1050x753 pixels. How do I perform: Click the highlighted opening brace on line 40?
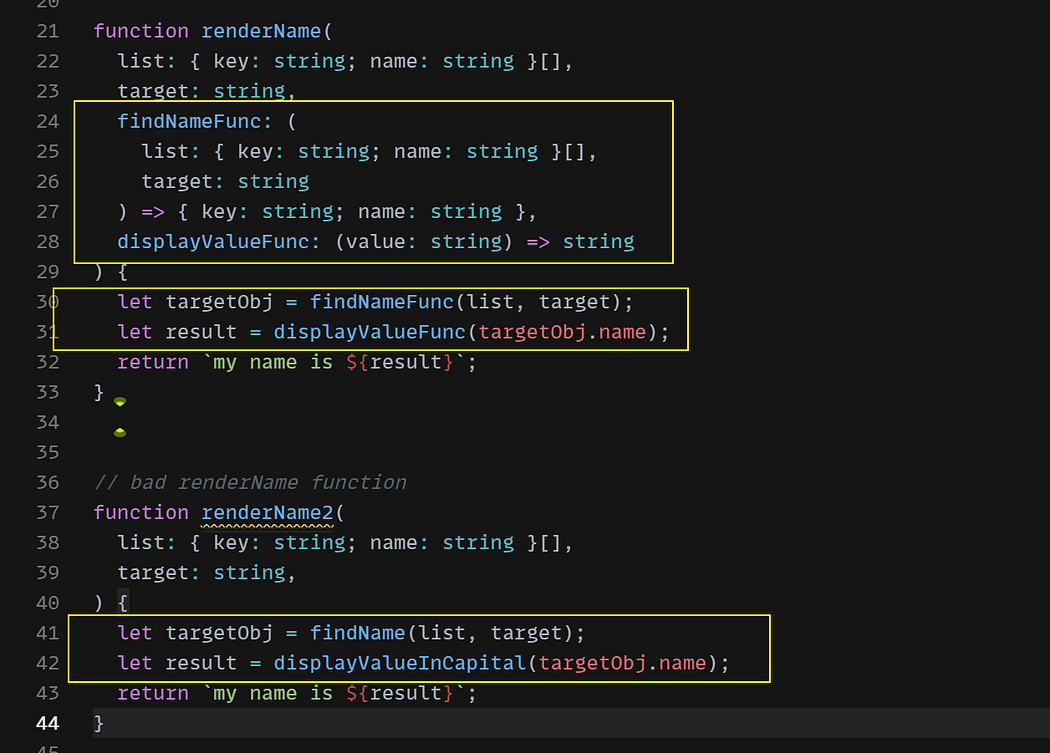(x=123, y=603)
